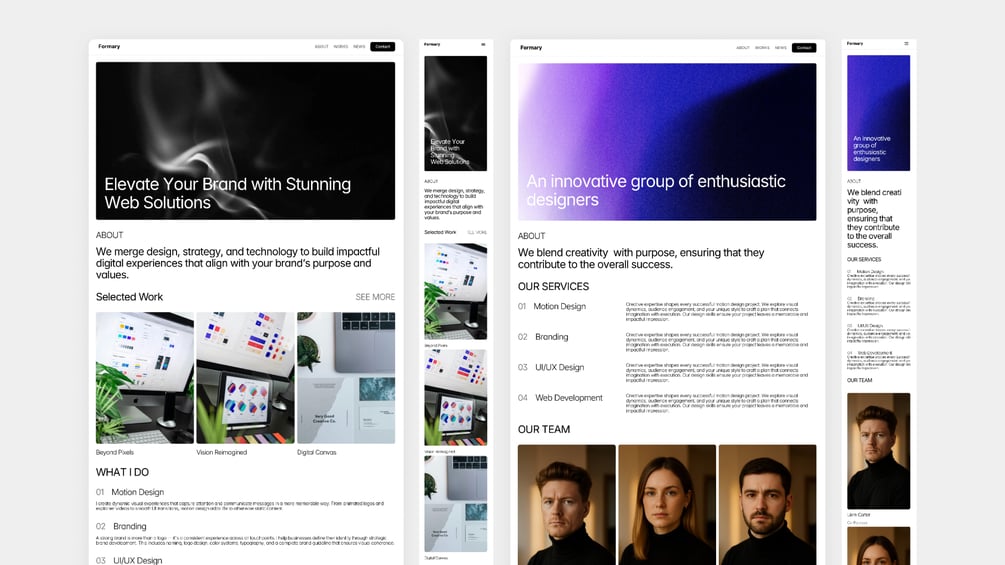Click the Formary logo on the purple-hero desktop page
The image size is (1005, 565).
click(531, 47)
